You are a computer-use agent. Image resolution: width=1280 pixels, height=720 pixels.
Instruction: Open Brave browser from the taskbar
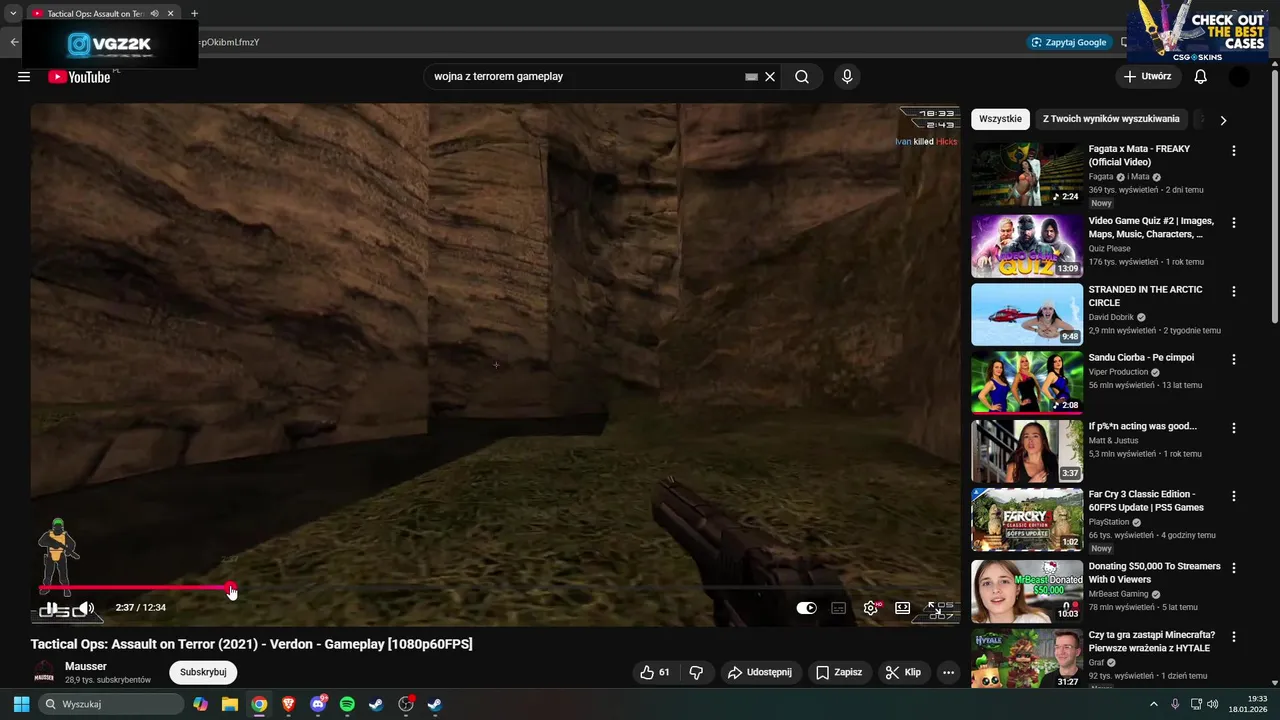pos(288,704)
